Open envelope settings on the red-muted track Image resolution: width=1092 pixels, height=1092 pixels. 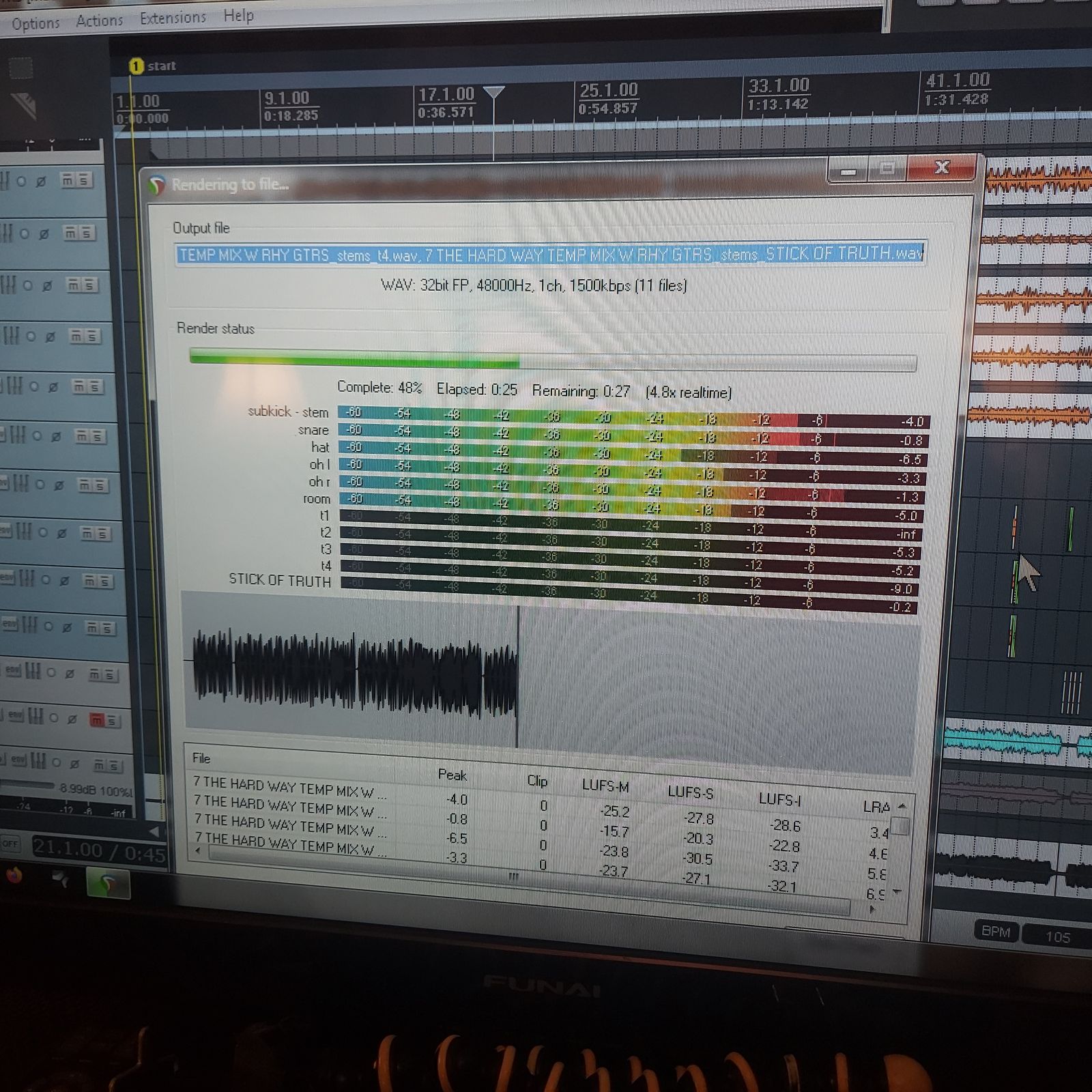pos(15,715)
